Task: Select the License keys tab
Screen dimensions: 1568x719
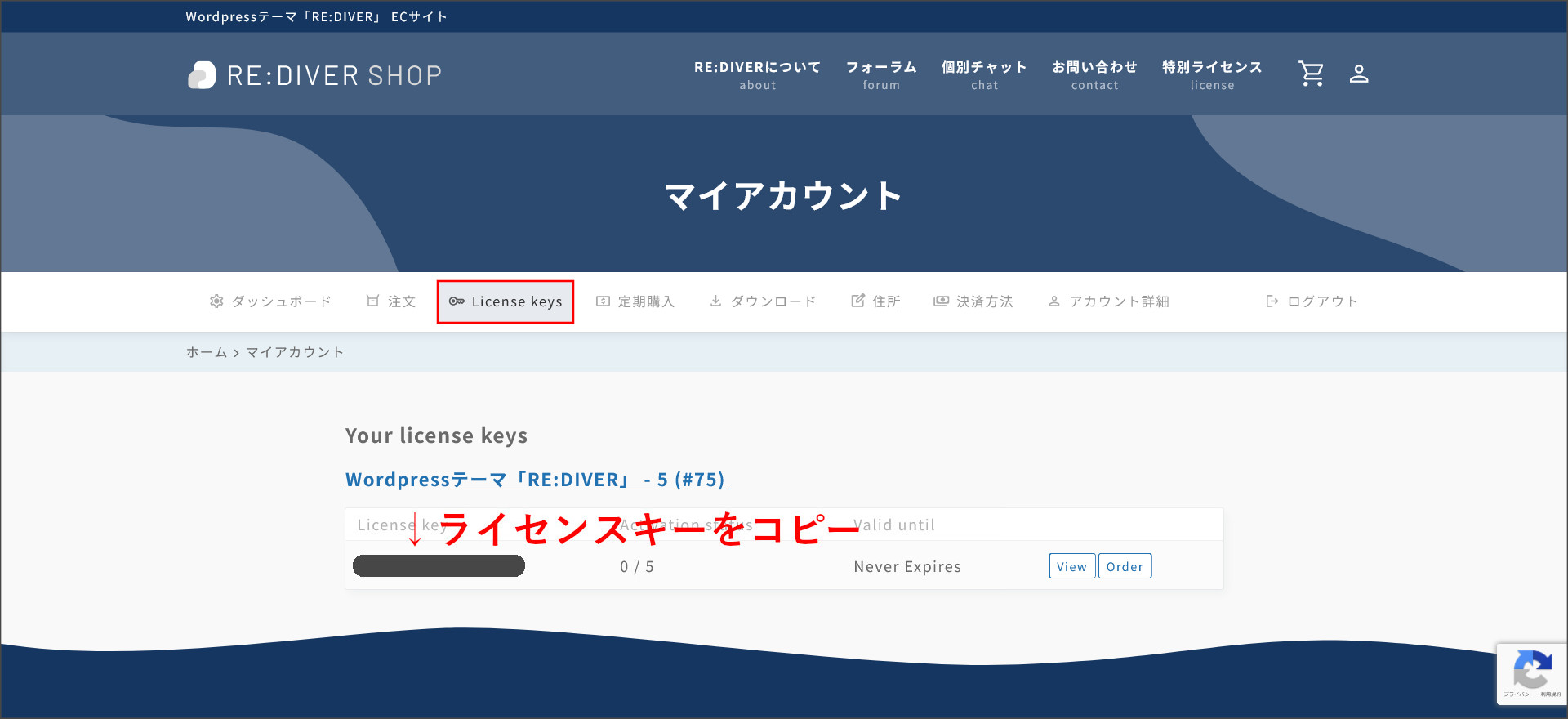Action: pyautogui.click(x=506, y=301)
